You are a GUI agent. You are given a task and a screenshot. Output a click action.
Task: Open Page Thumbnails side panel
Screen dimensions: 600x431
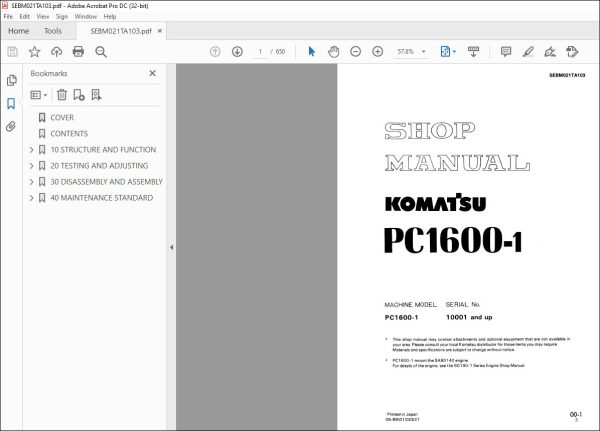click(x=11, y=80)
